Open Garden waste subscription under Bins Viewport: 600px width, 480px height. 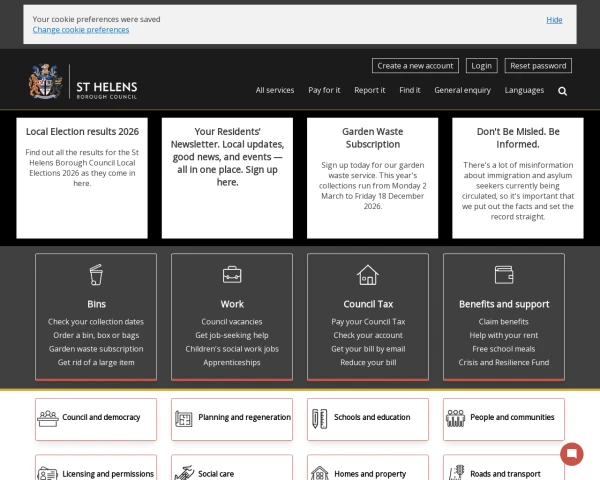[x=96, y=349]
